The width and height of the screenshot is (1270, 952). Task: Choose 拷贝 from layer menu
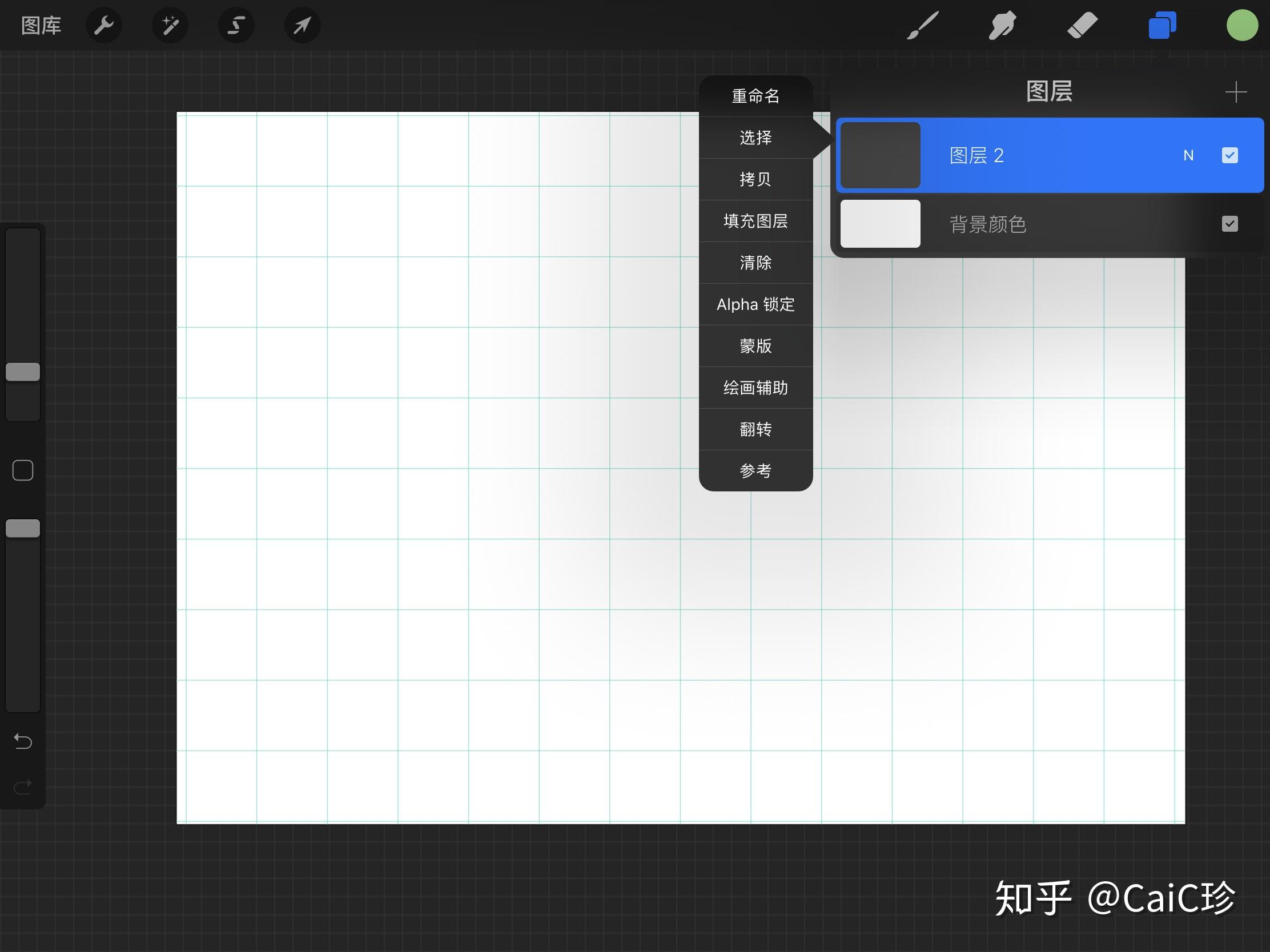tap(755, 180)
